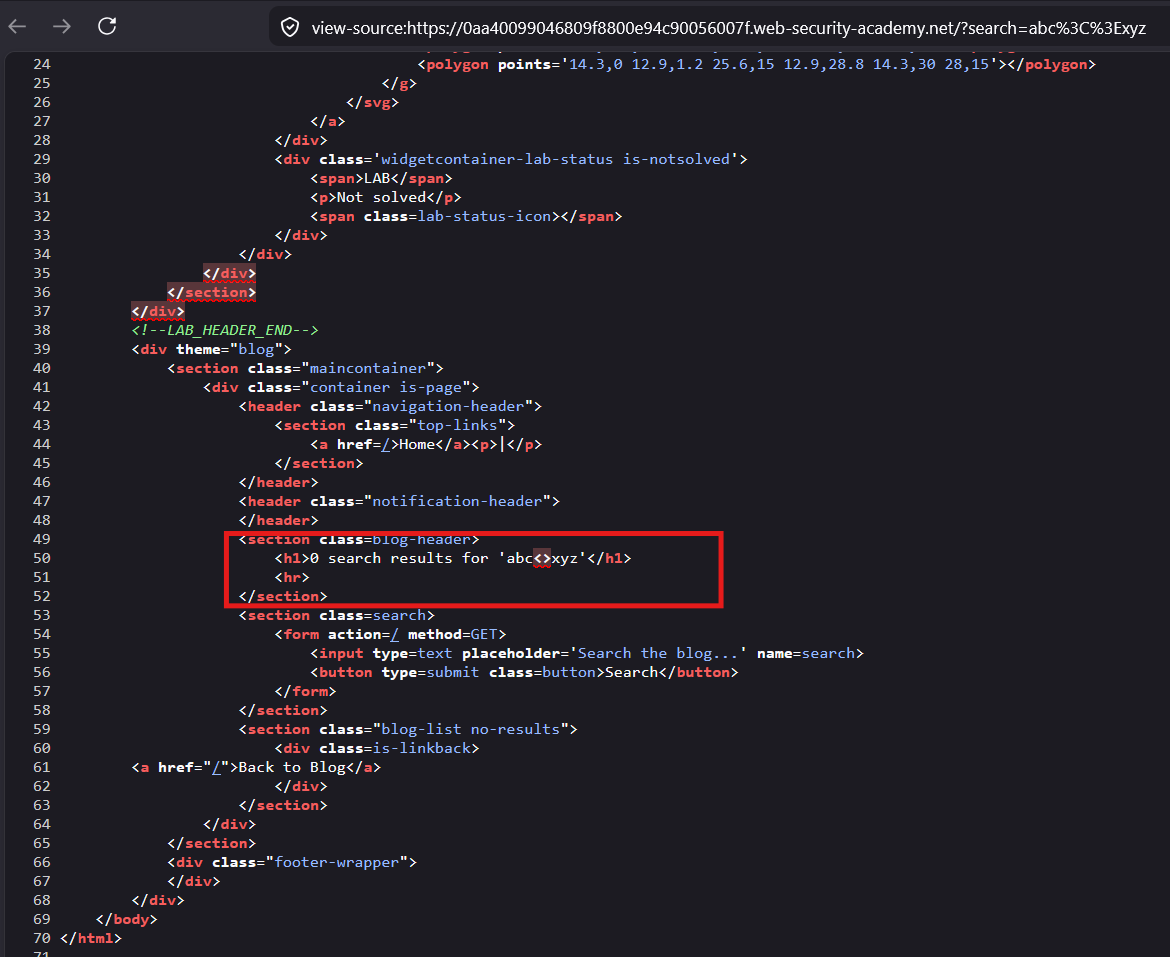Click the text 'abc<>xyz' in h1
1170x957 pixels.
(542, 559)
